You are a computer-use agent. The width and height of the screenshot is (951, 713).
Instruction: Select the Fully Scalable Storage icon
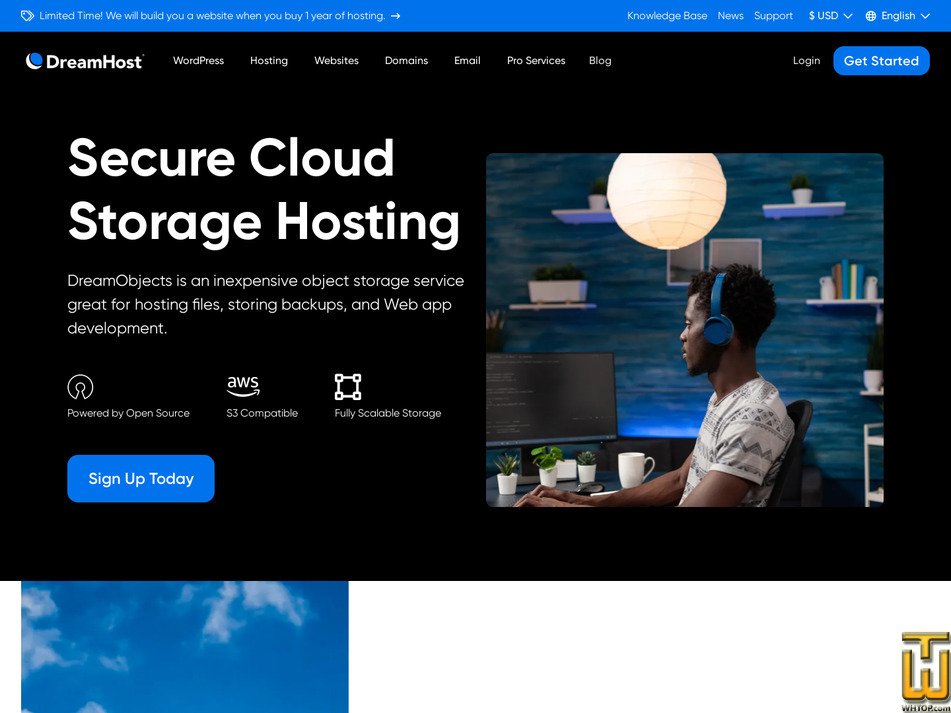point(347,387)
